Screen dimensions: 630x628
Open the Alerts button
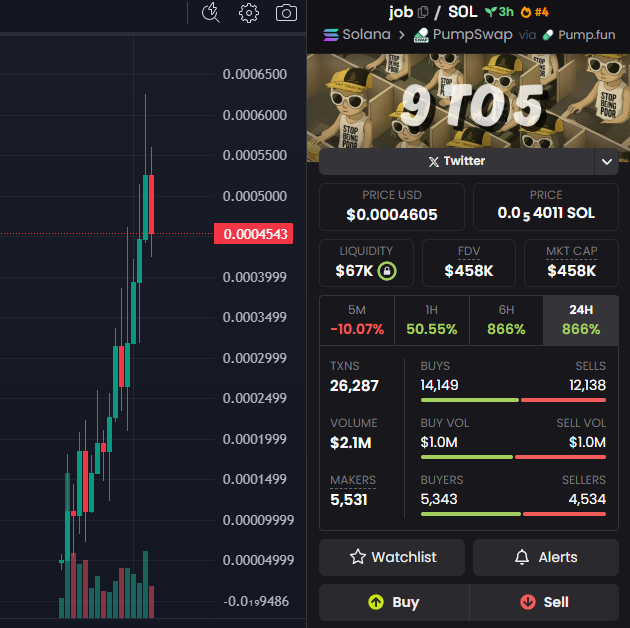[546, 557]
